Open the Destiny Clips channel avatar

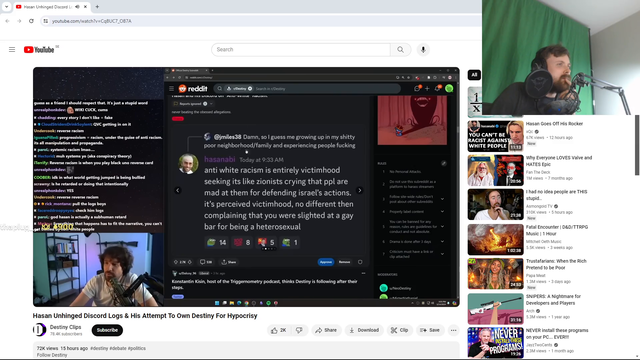(x=39, y=329)
